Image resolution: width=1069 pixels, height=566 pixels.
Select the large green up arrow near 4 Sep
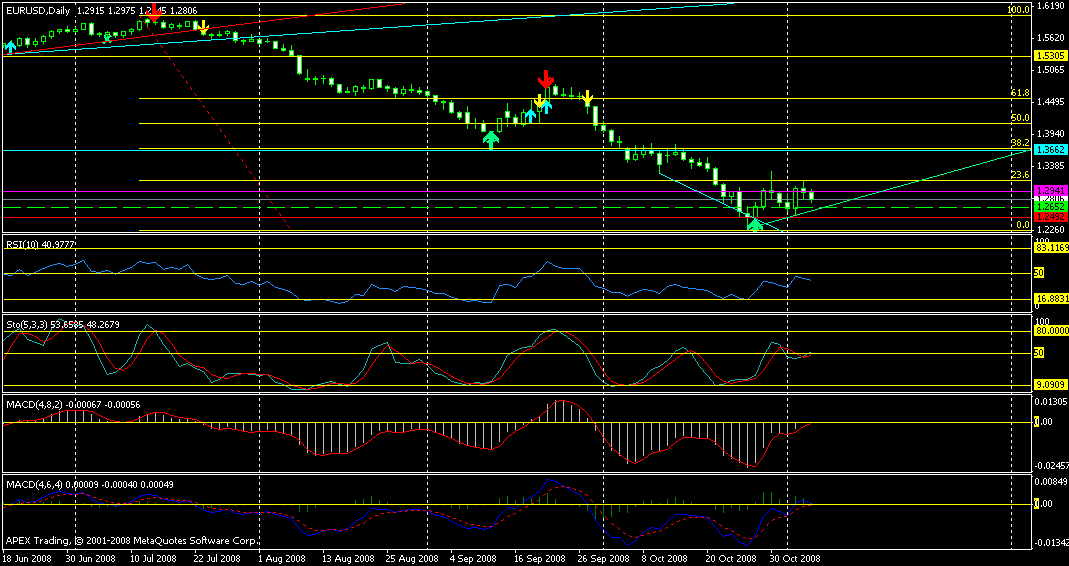(490, 140)
